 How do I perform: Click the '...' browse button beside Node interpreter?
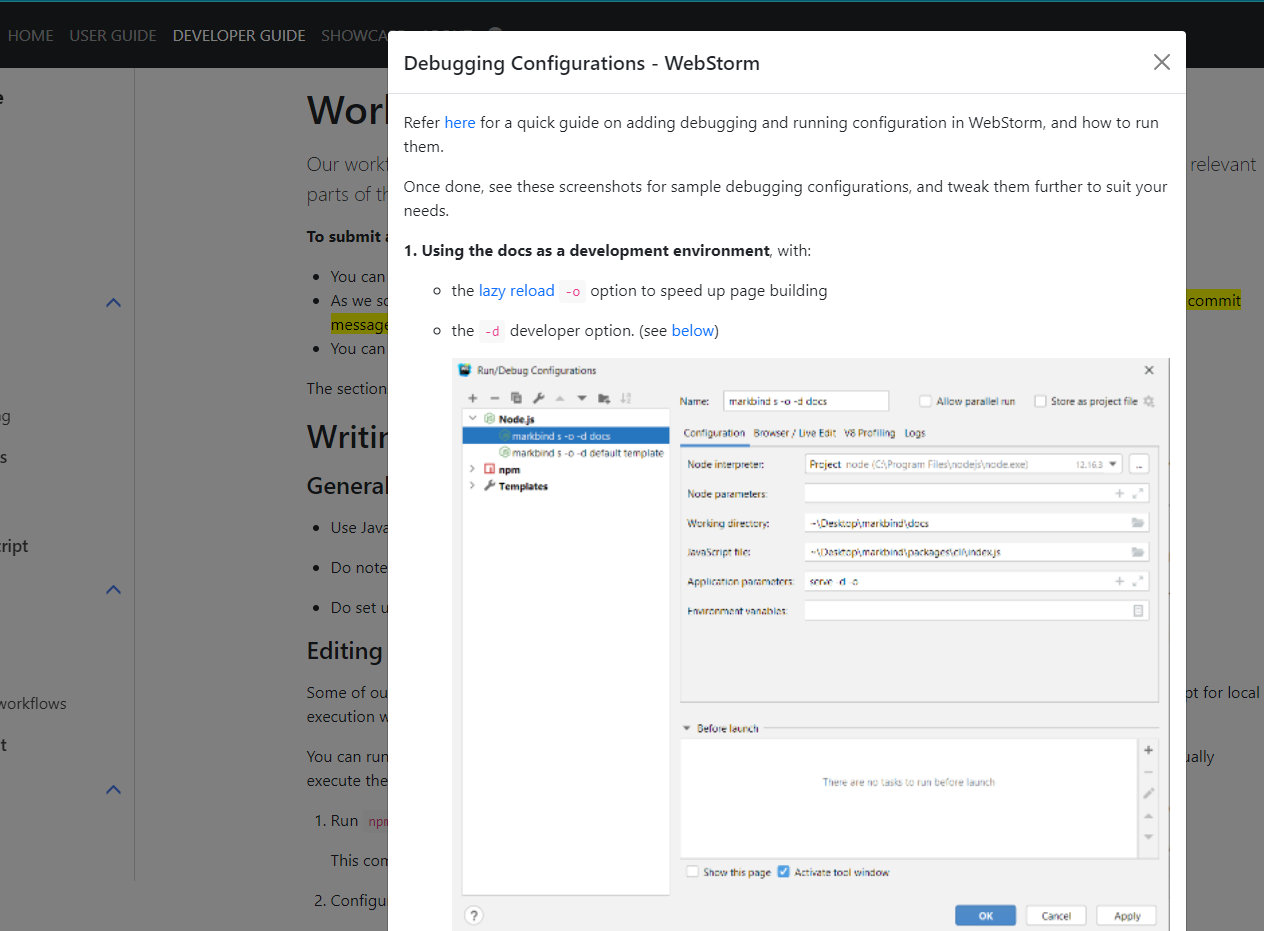click(x=1139, y=464)
